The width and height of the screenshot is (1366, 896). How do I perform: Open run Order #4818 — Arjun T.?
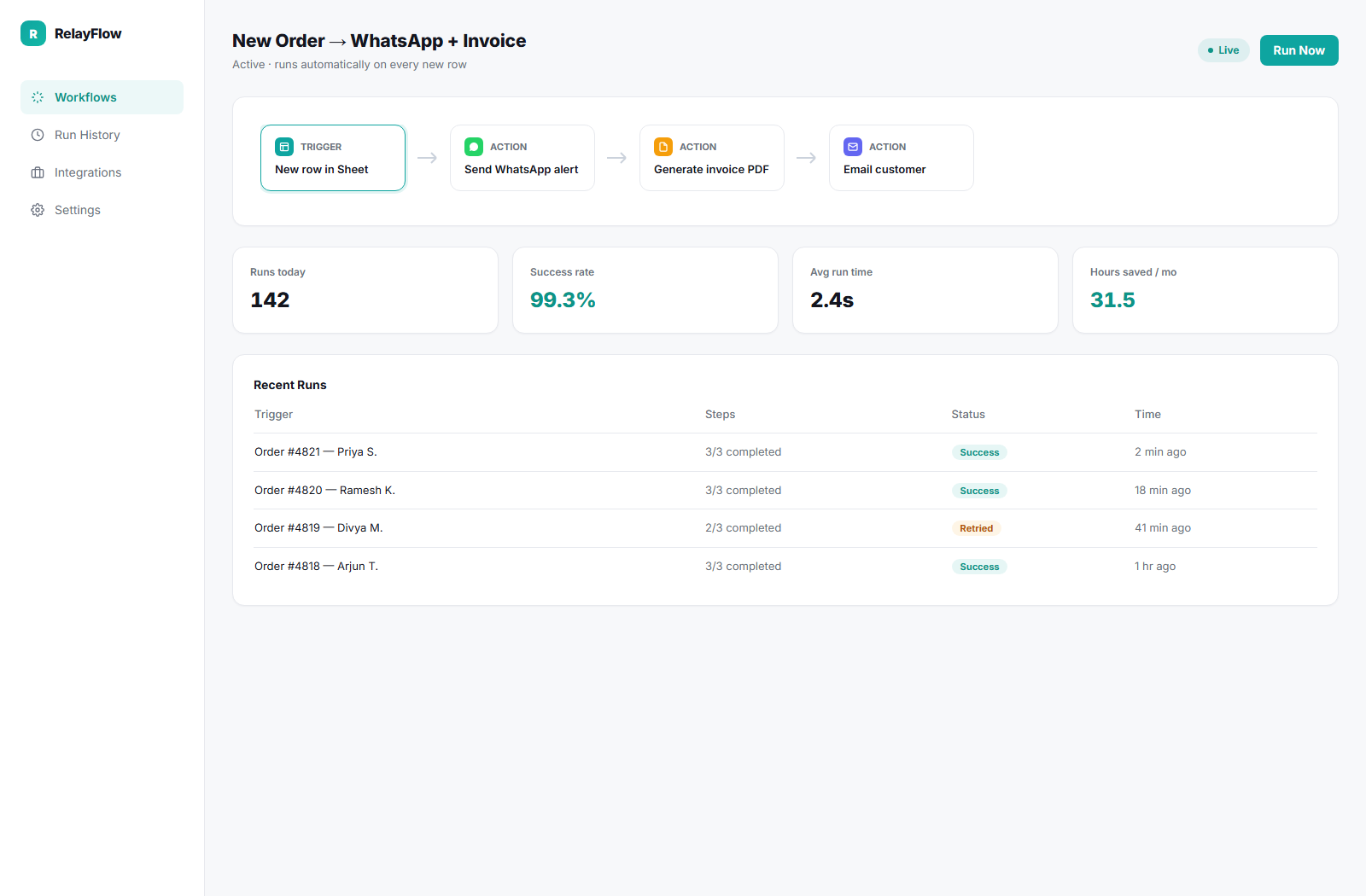[785, 567]
